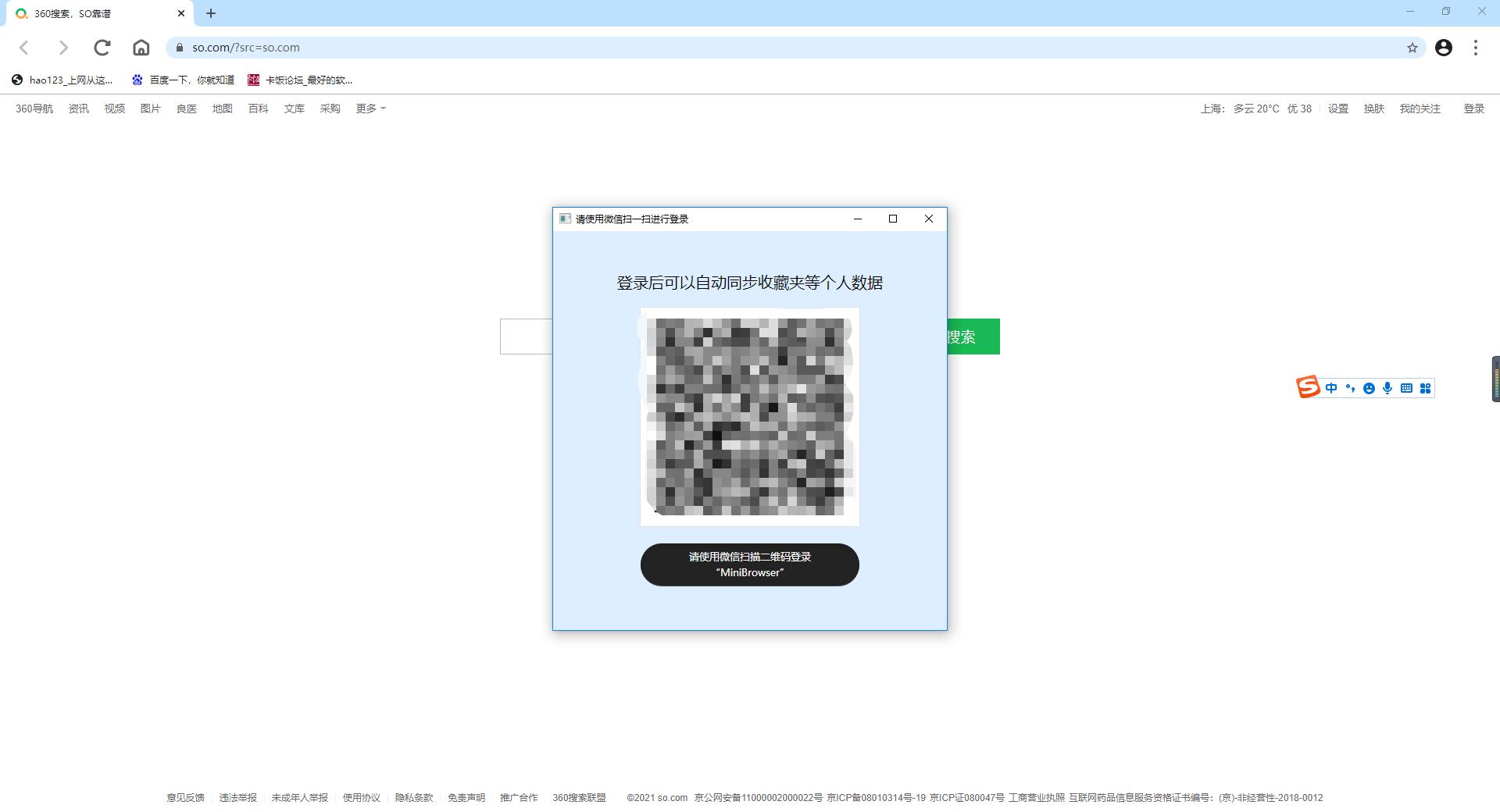Close the WeChat login dialog
This screenshot has width=1500, height=812.
pyautogui.click(x=929, y=219)
